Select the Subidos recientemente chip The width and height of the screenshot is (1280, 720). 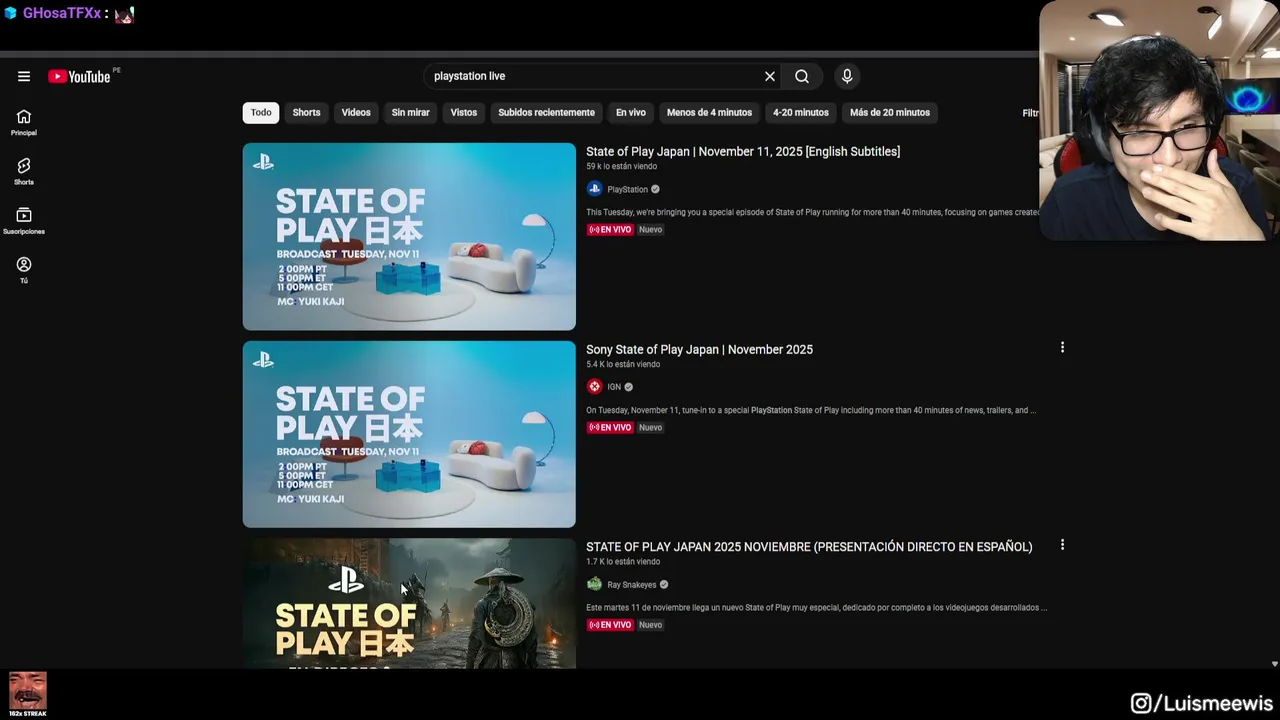point(546,112)
